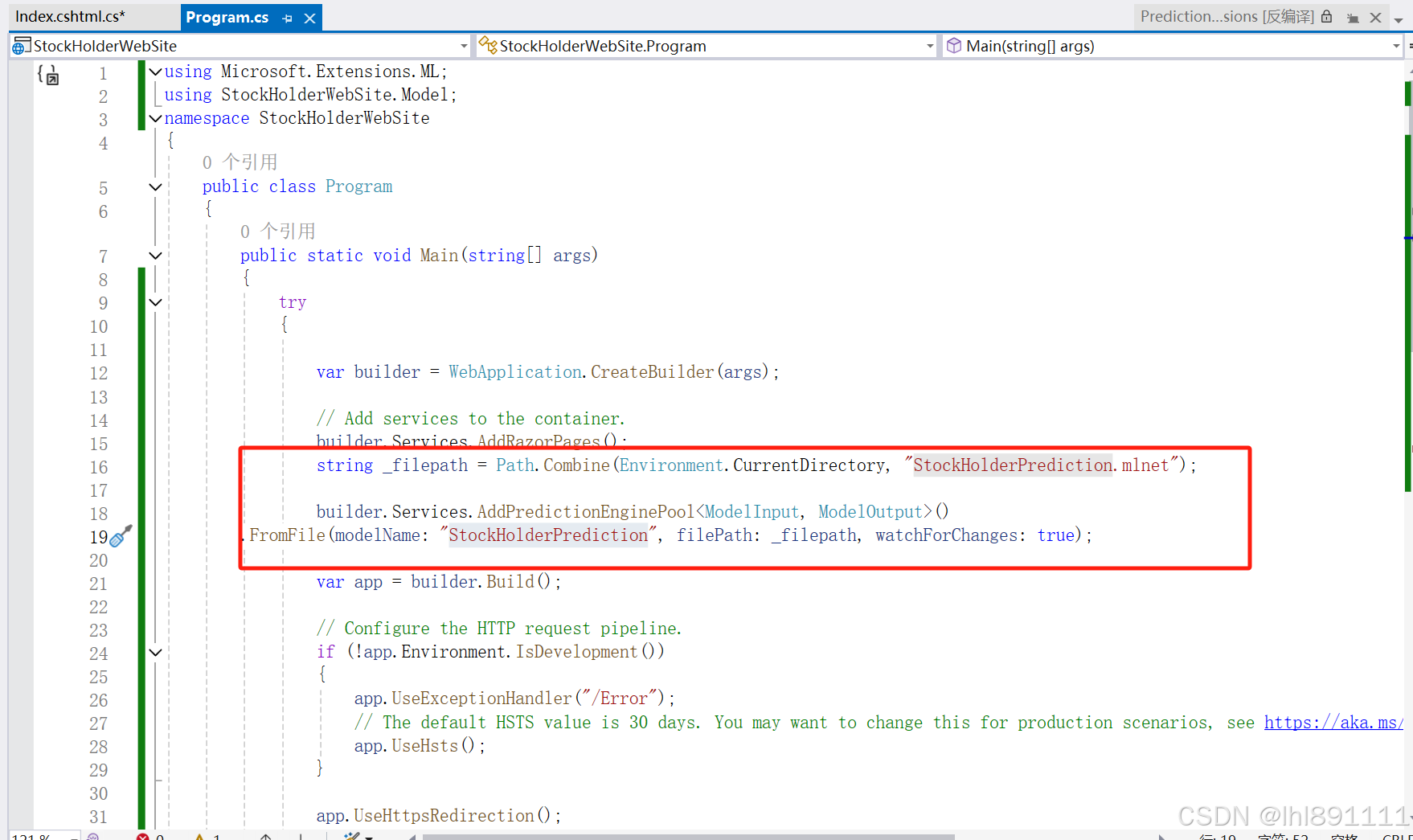
Task: Click the horizontal scrollbar thumb
Action: [x=689, y=837]
